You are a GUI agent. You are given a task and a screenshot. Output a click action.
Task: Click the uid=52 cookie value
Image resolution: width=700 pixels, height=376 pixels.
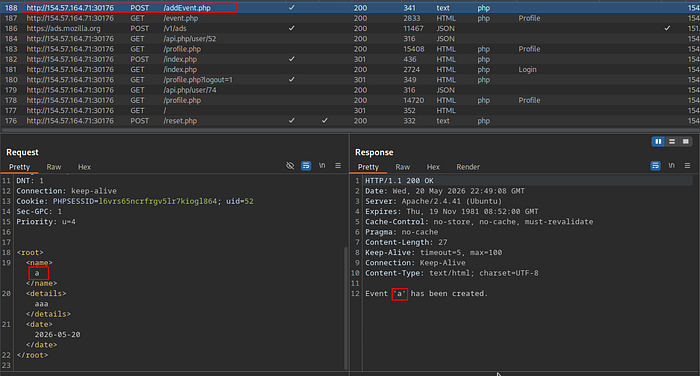pyautogui.click(x=240, y=201)
